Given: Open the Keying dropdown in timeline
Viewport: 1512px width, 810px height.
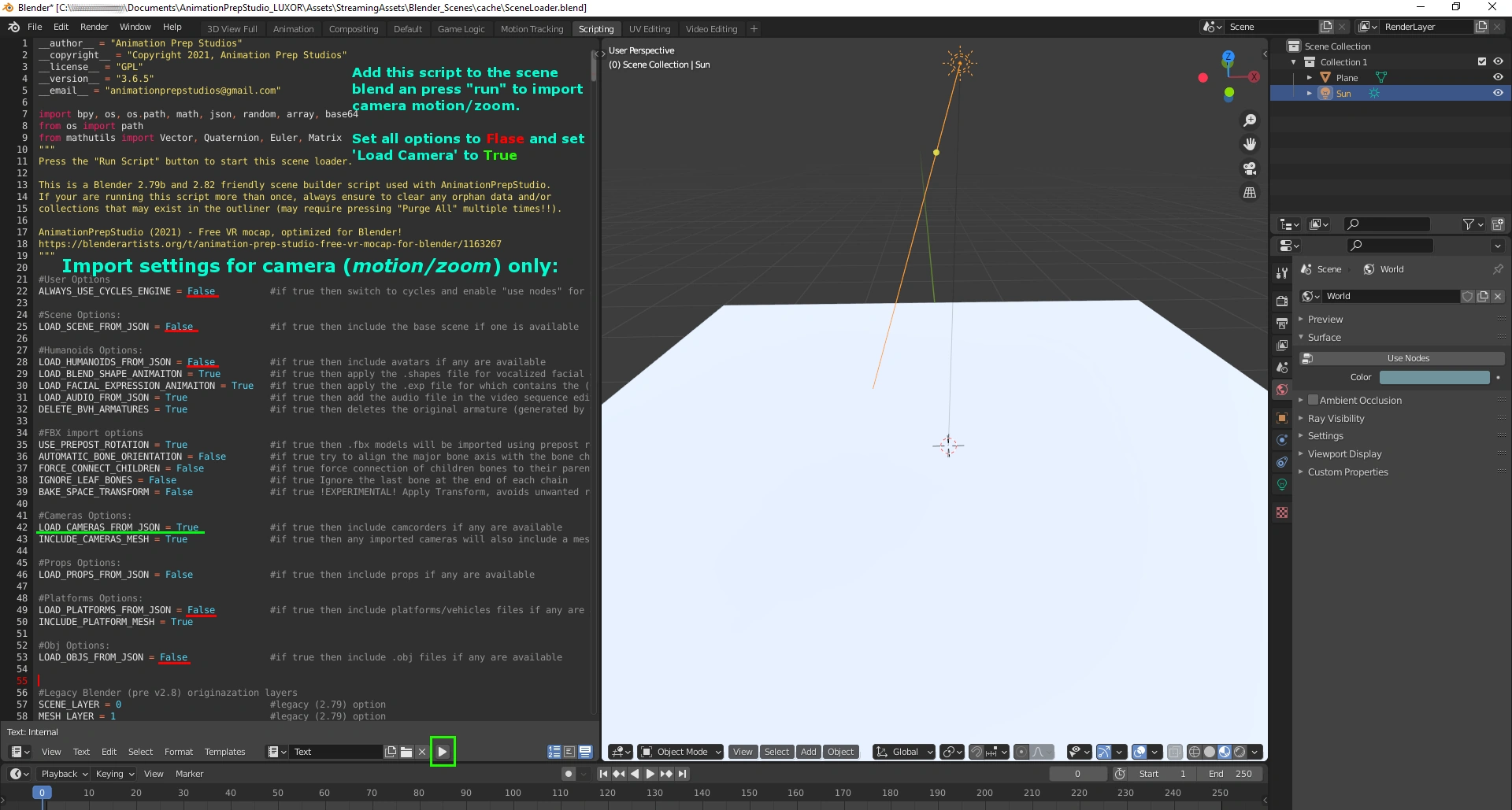Looking at the screenshot, I should (x=115, y=774).
